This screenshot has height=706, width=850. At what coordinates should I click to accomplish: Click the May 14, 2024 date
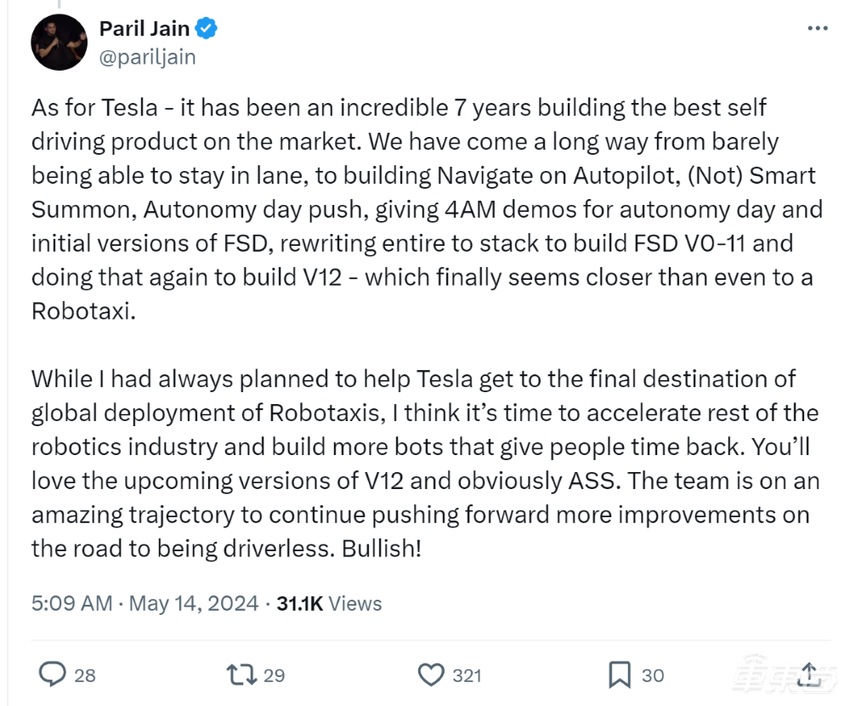point(194,603)
